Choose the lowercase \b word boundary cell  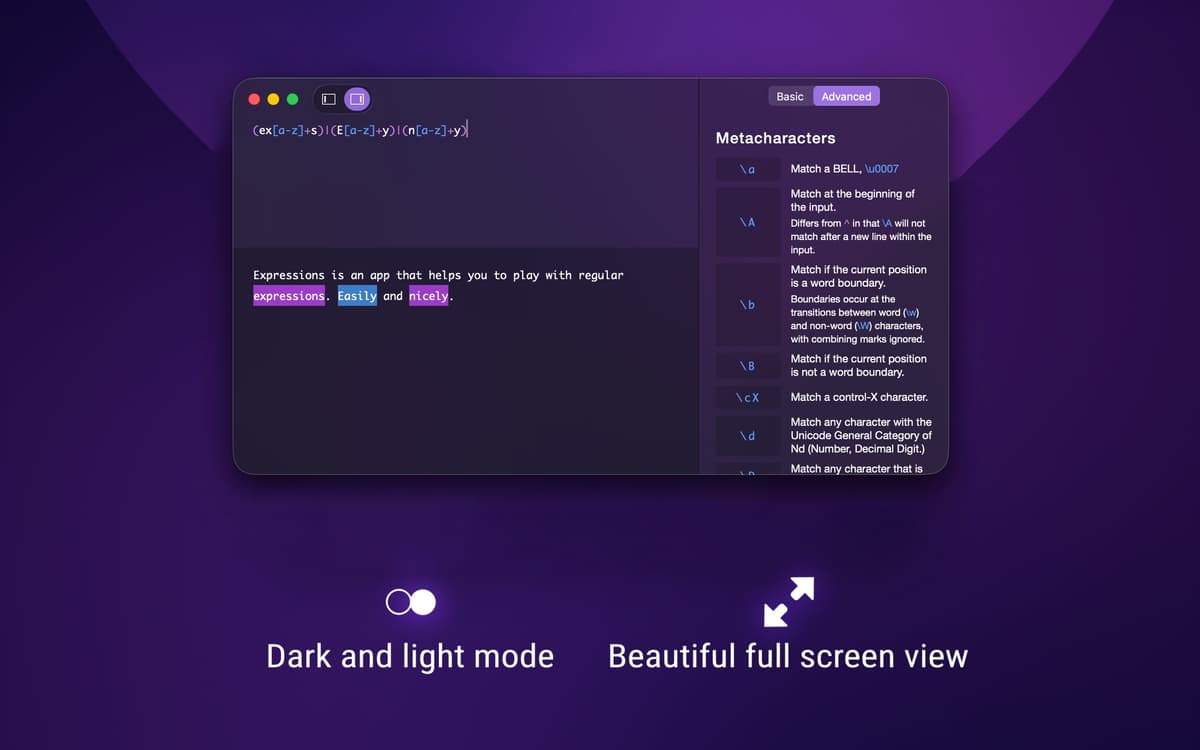coord(747,304)
